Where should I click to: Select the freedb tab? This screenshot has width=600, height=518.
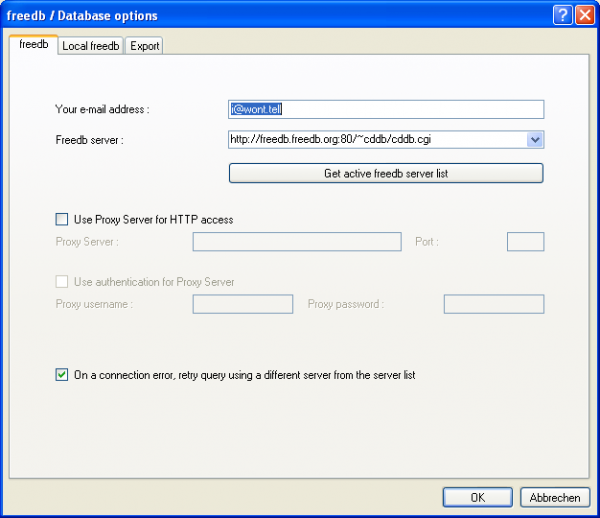(33, 45)
